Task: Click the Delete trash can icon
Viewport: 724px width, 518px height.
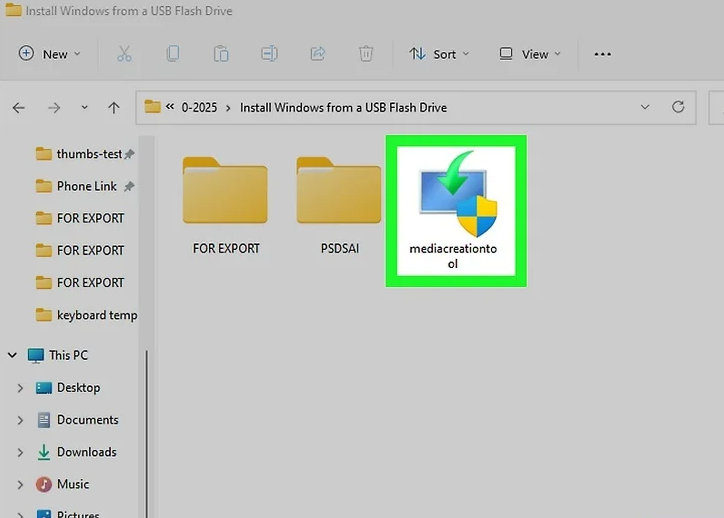Action: (x=366, y=54)
